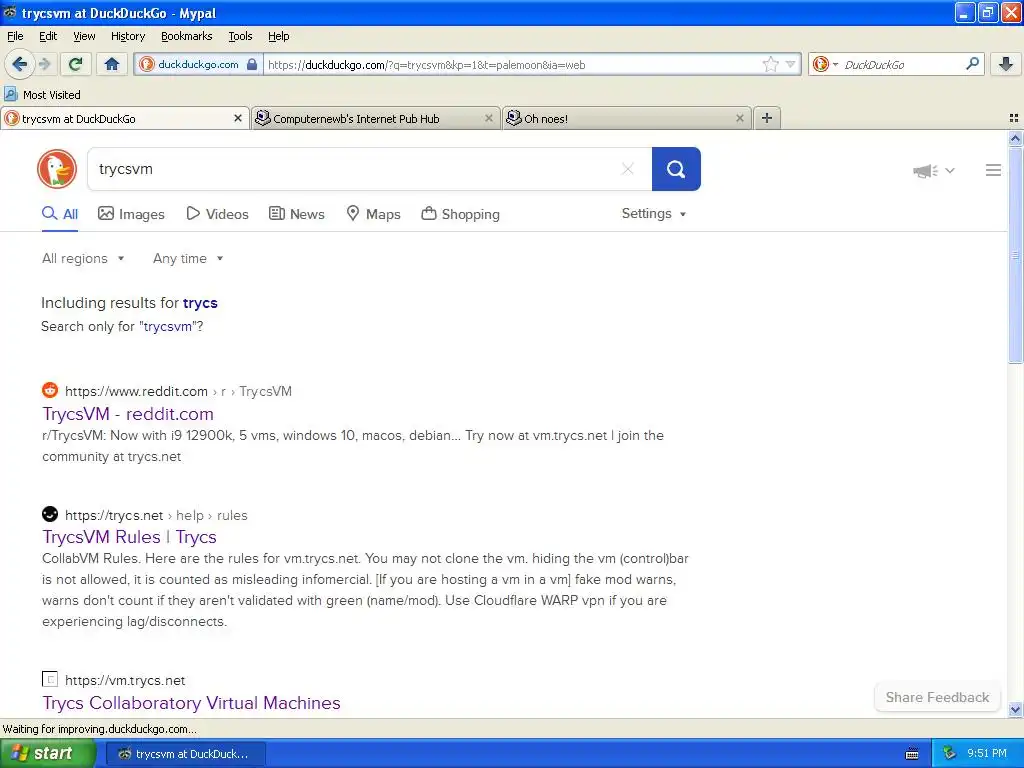Image resolution: width=1024 pixels, height=768 pixels.
Task: Open a new tab with the plus button
Action: [767, 118]
